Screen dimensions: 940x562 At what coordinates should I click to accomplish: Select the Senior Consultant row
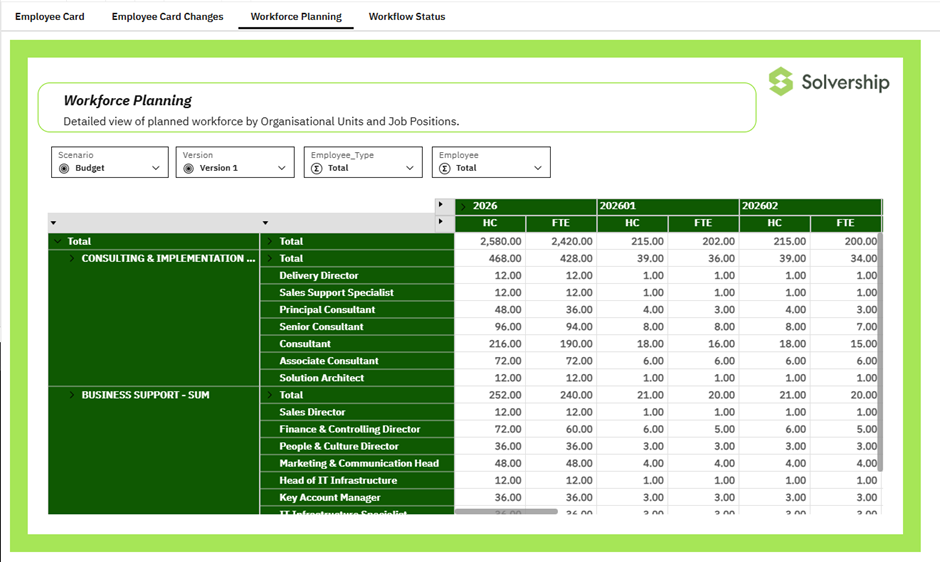[357, 327]
